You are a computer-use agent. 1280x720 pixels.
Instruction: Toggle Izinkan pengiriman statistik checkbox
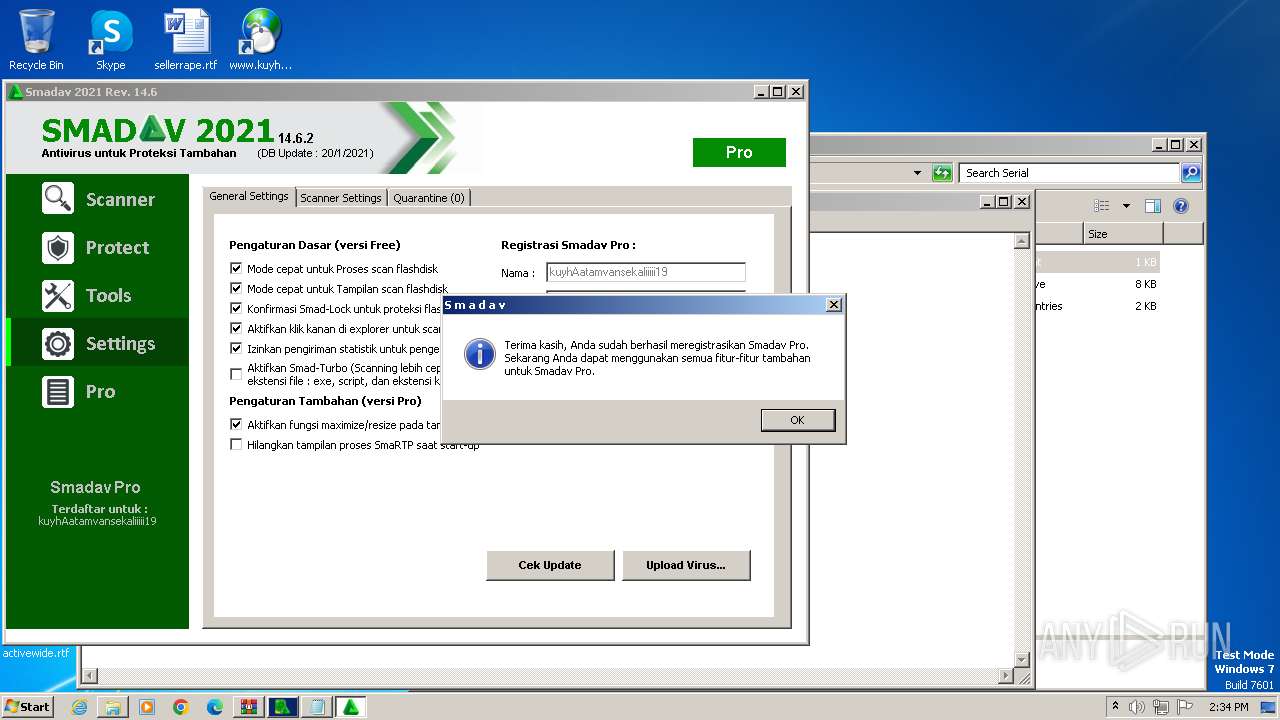tap(236, 349)
